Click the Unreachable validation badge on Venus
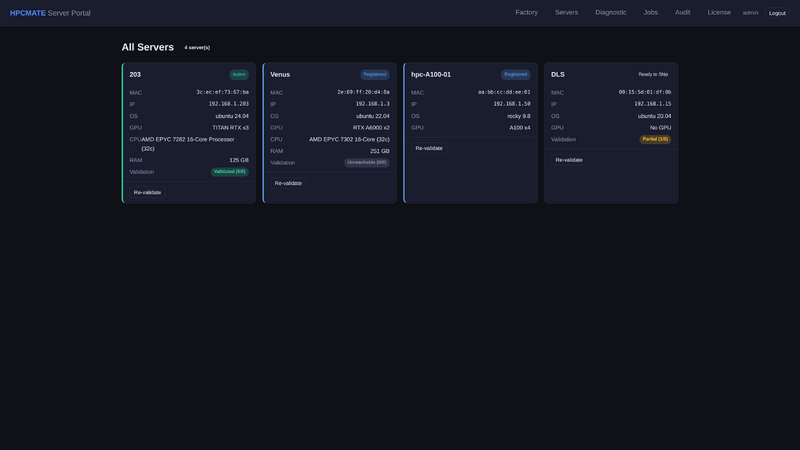Screen dimensions: 800x450 (366, 163)
